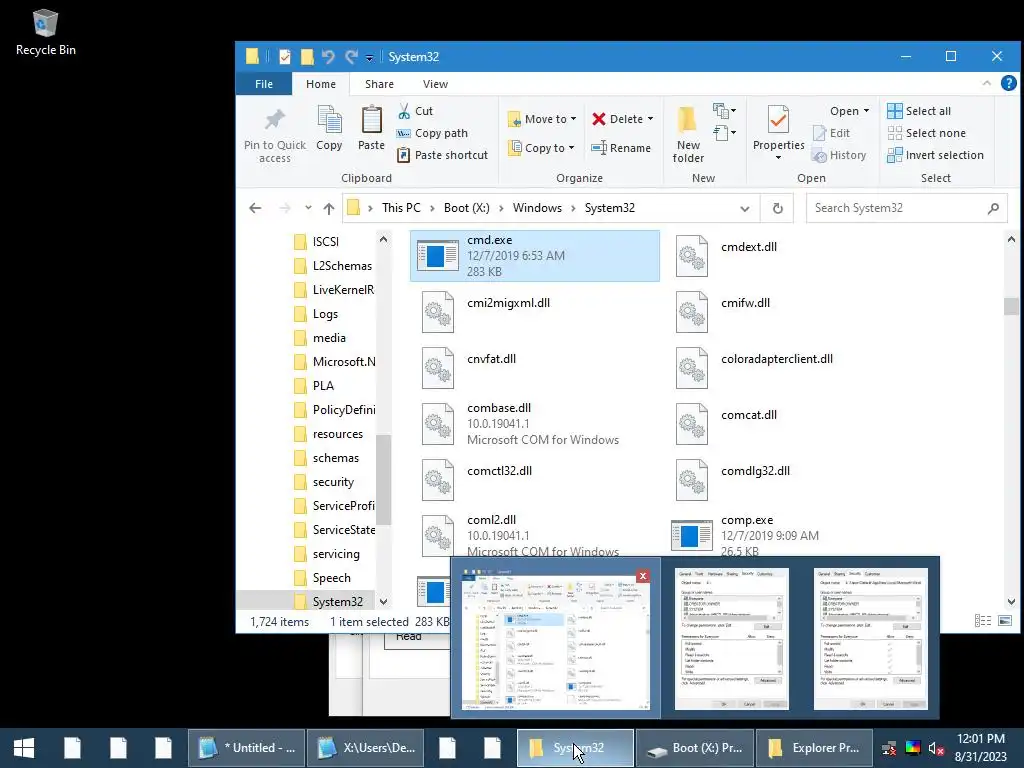Open the Easy access dropdown

click(724, 133)
